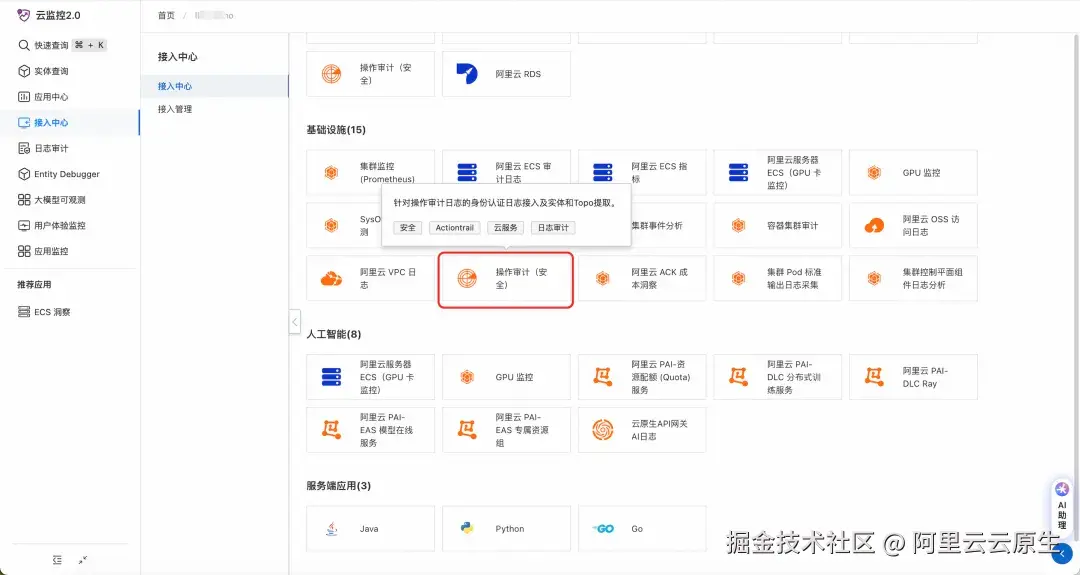Click the 安全 tag in the tooltip
The image size is (1080, 575).
click(408, 228)
